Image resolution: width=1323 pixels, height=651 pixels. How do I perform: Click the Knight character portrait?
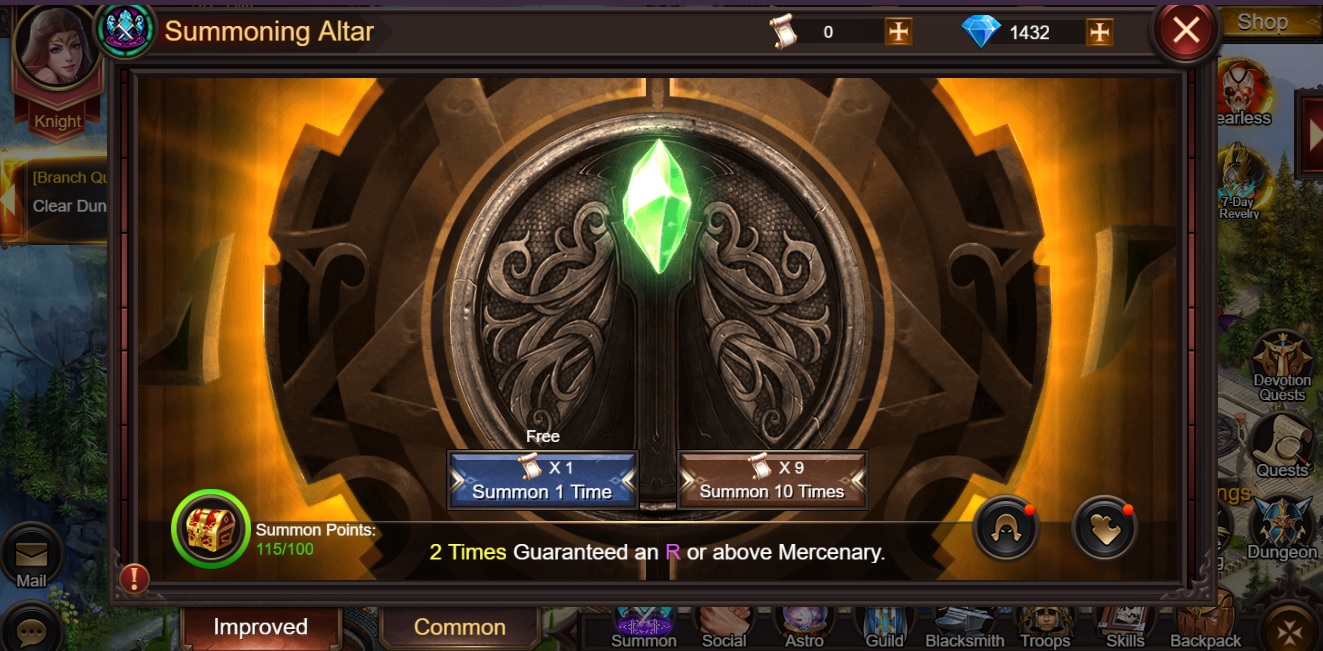click(56, 52)
